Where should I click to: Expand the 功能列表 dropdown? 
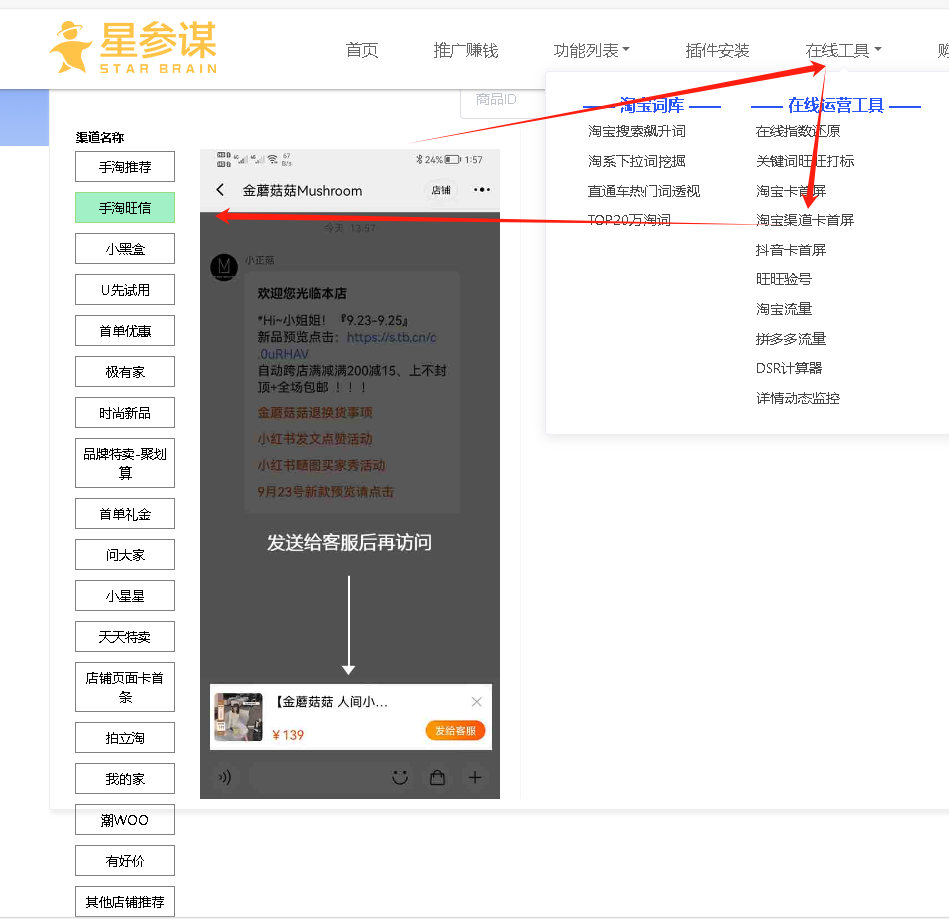[591, 50]
